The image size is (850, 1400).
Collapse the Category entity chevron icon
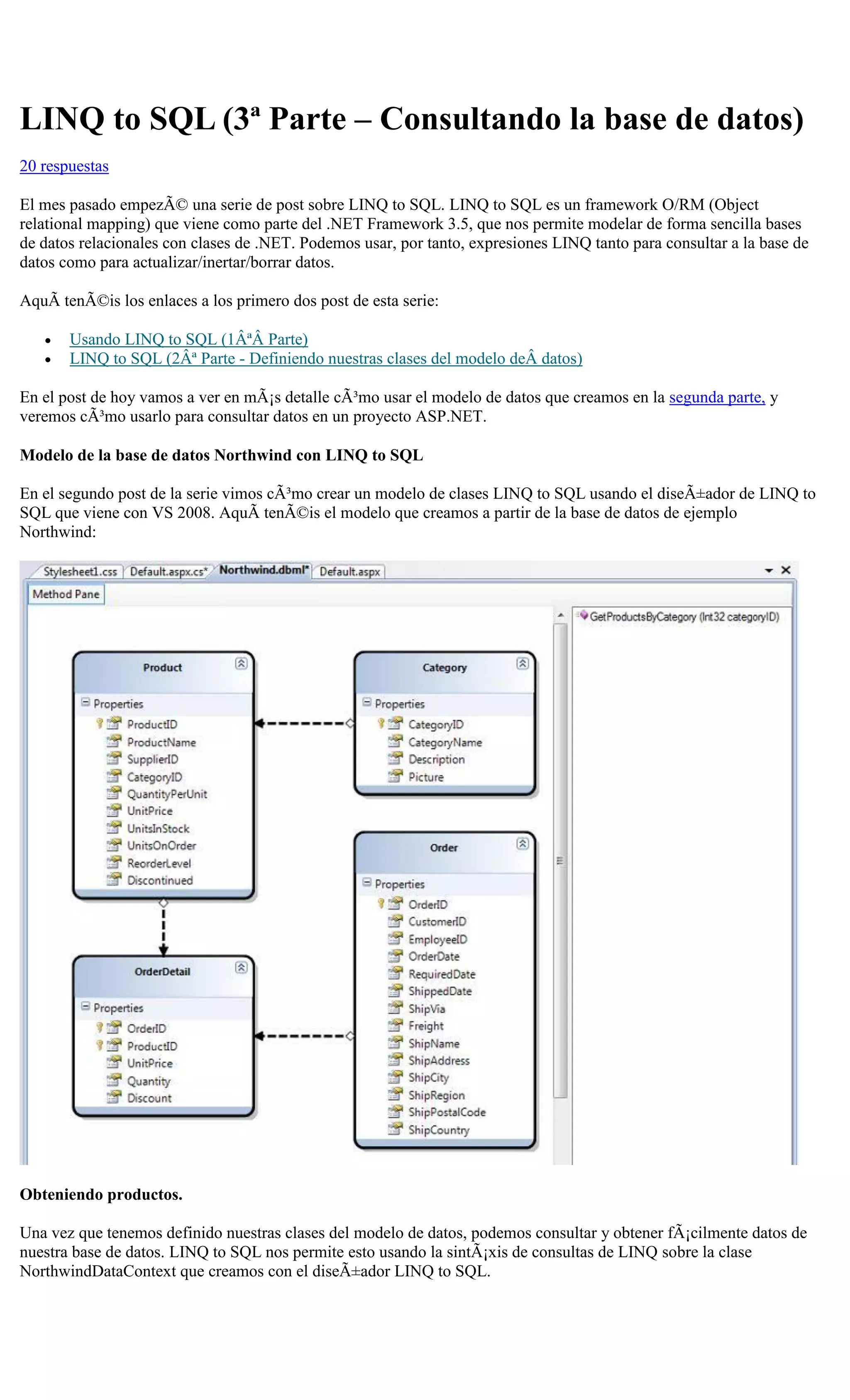(x=522, y=663)
